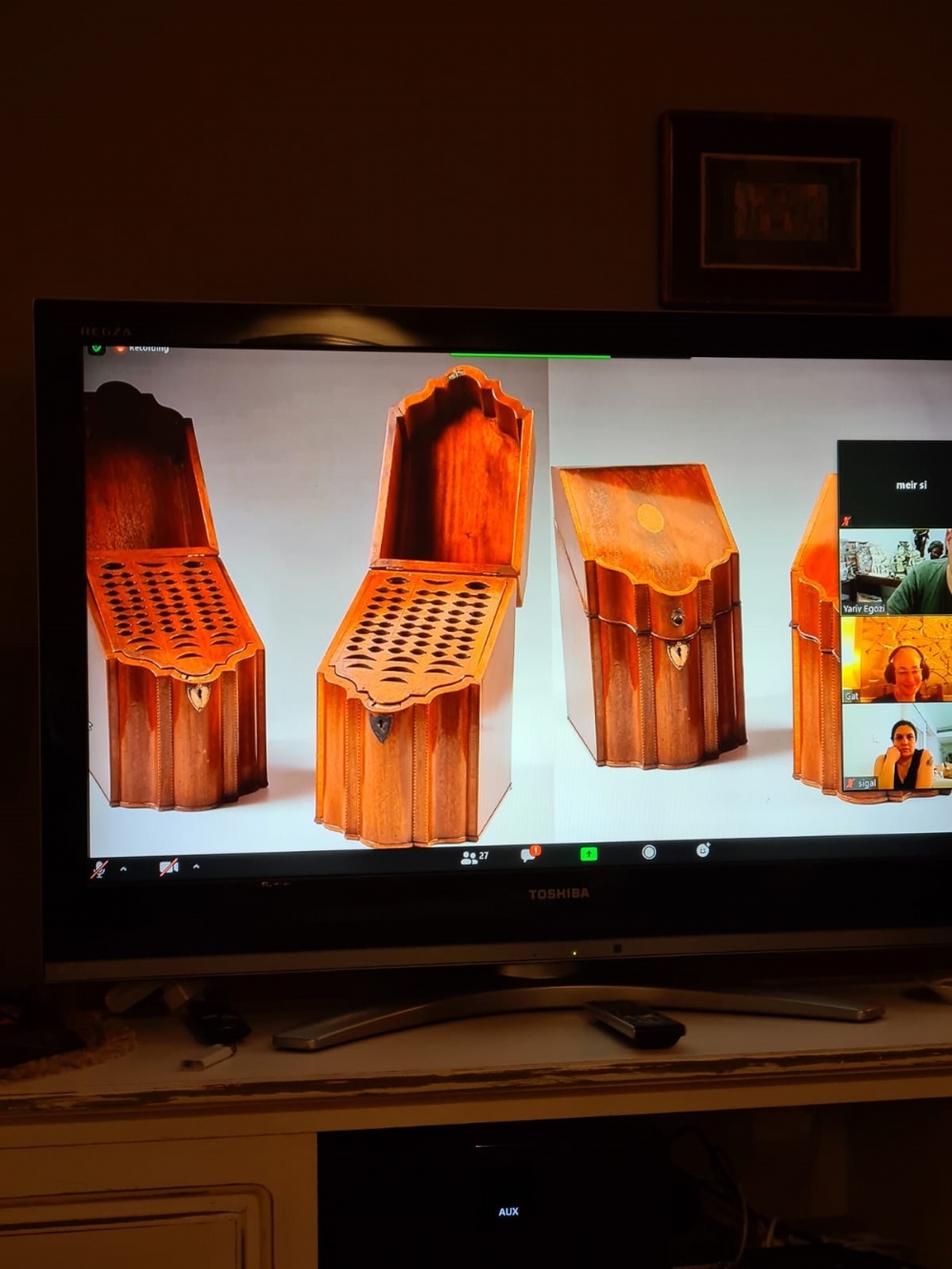Select the Gat participant video tile
Image resolution: width=952 pixels, height=1269 pixels.
(x=896, y=659)
